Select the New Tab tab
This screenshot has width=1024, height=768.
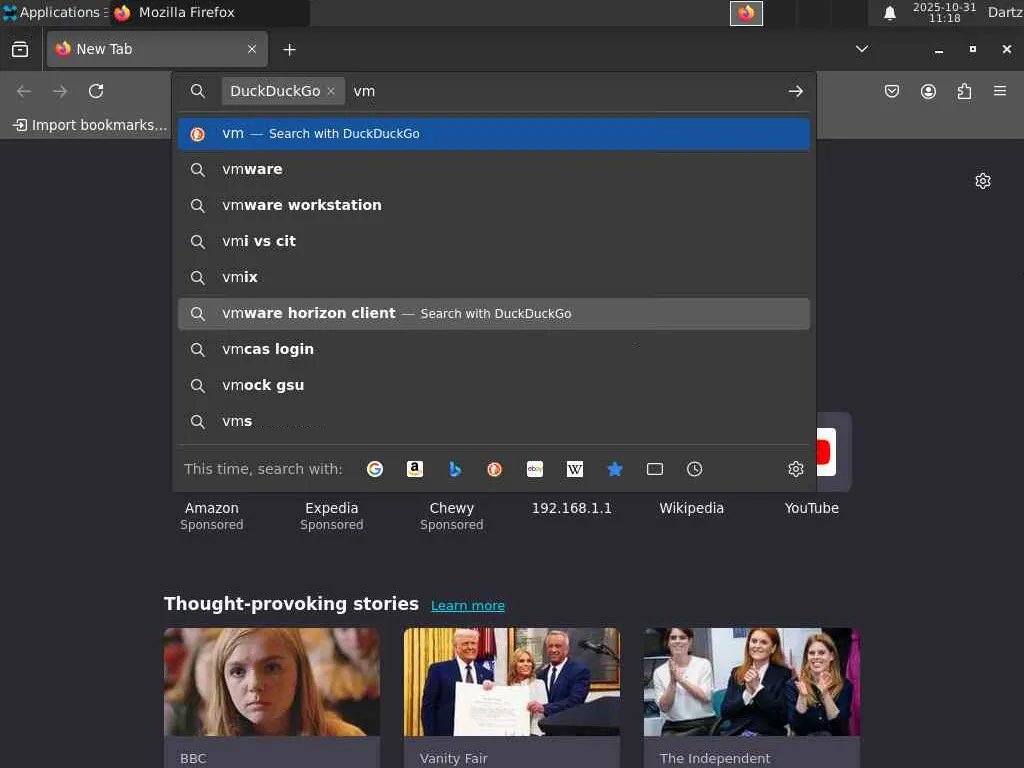pos(157,49)
